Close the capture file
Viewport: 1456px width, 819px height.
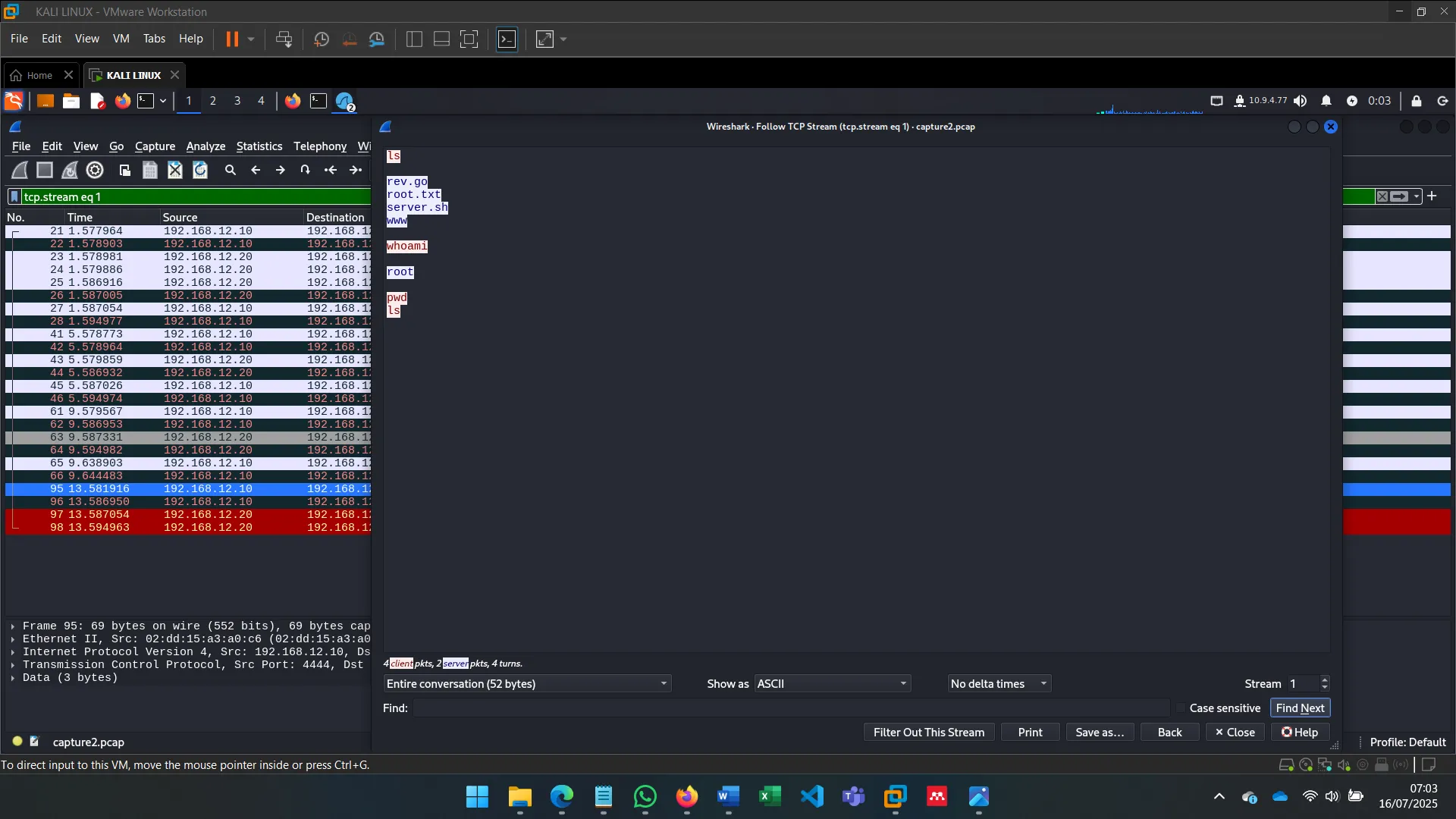pos(175,170)
